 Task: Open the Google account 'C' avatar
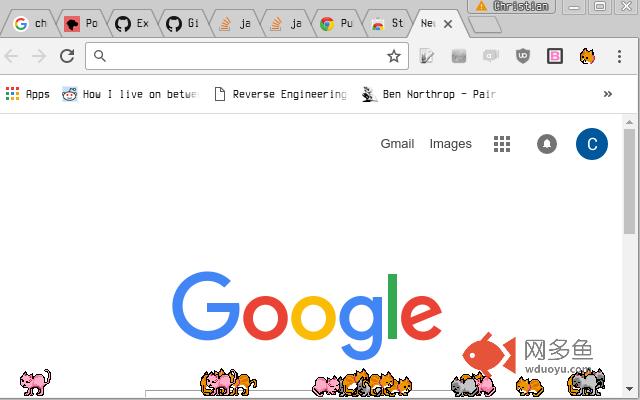coord(591,144)
